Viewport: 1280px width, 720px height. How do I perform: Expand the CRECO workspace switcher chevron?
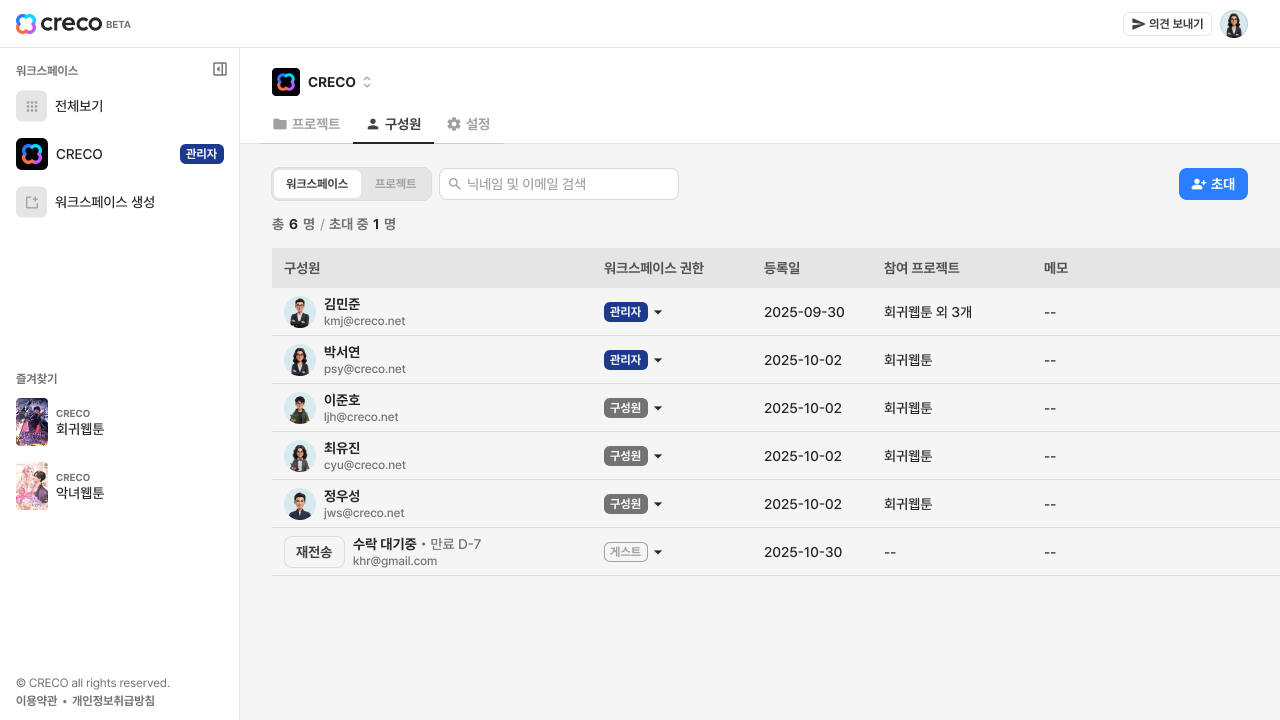367,82
